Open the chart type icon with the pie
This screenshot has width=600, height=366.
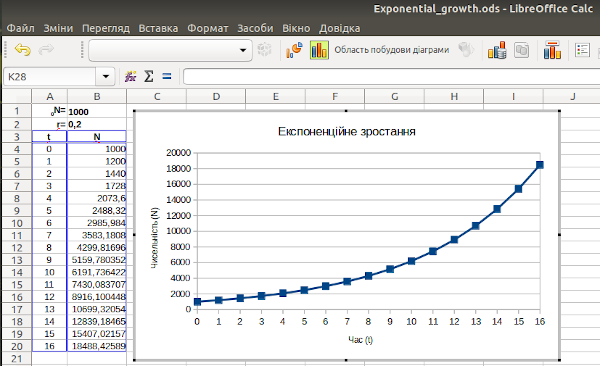294,50
